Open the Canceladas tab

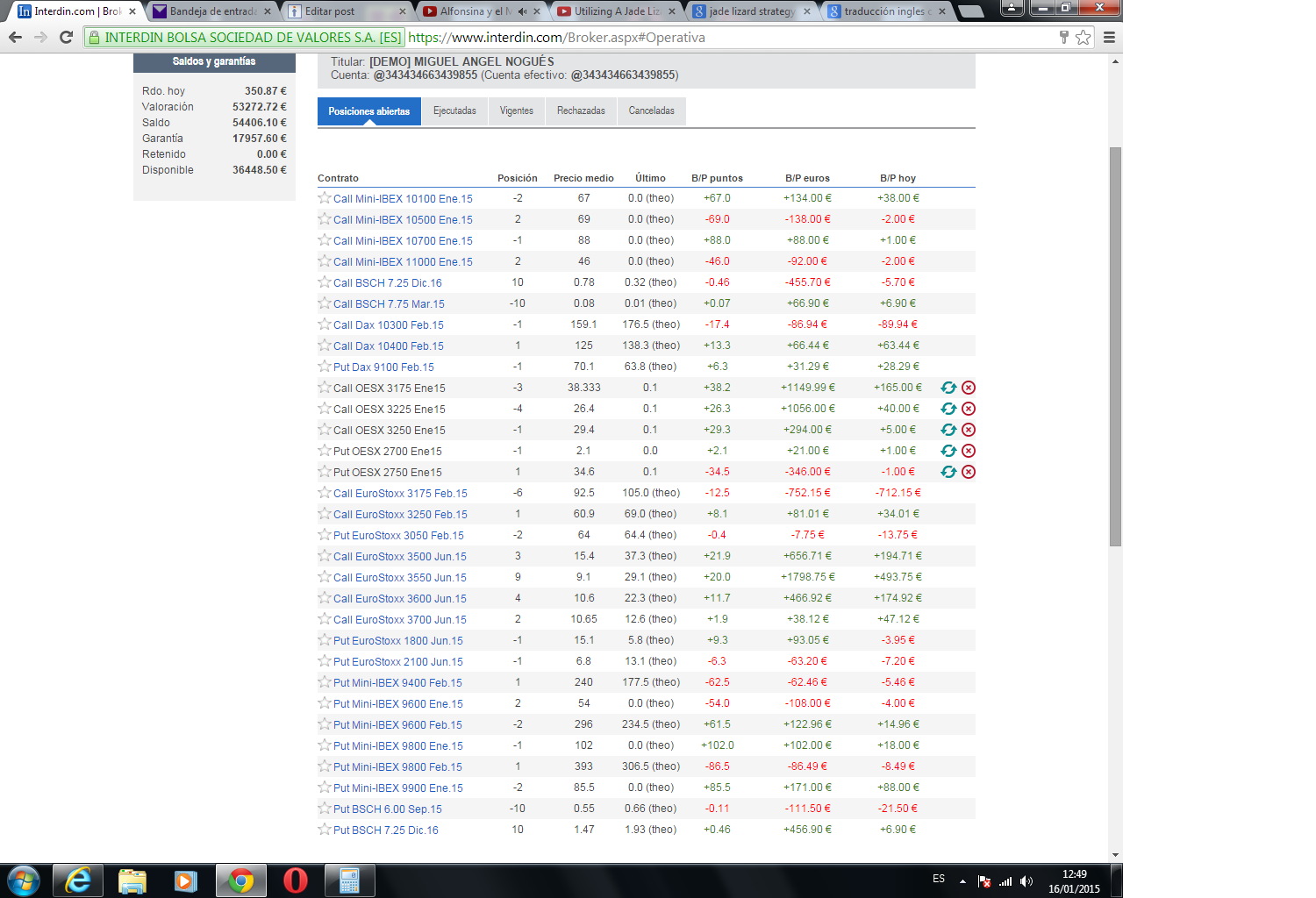pyautogui.click(x=651, y=111)
